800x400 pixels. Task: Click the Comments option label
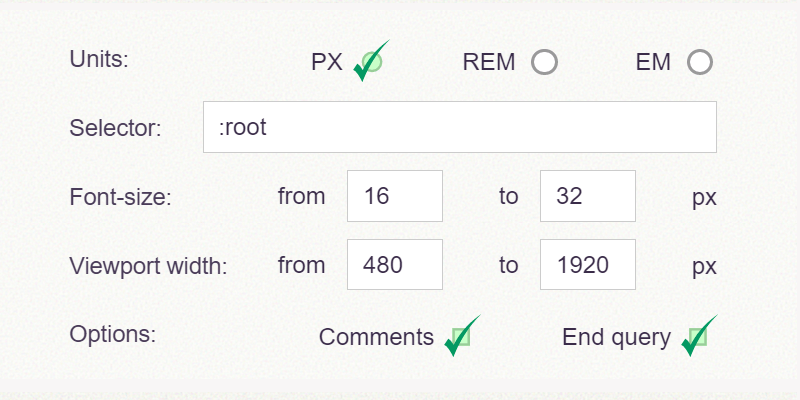pos(376,338)
